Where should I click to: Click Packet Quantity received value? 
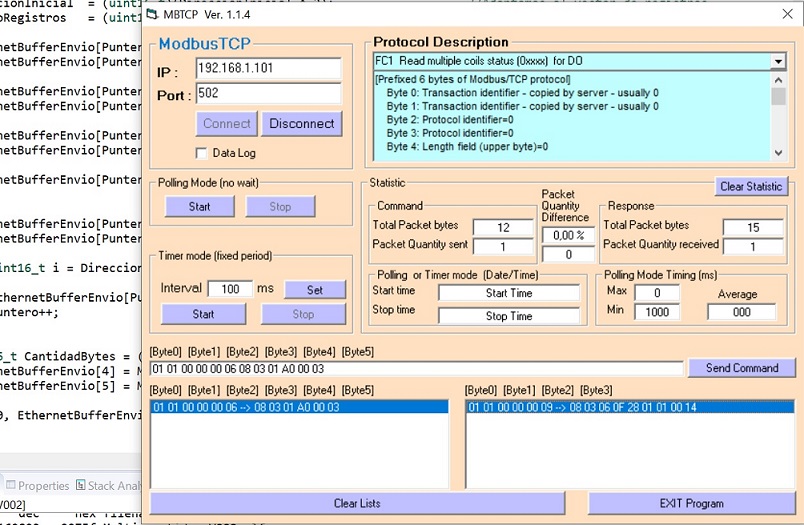[x=753, y=247]
